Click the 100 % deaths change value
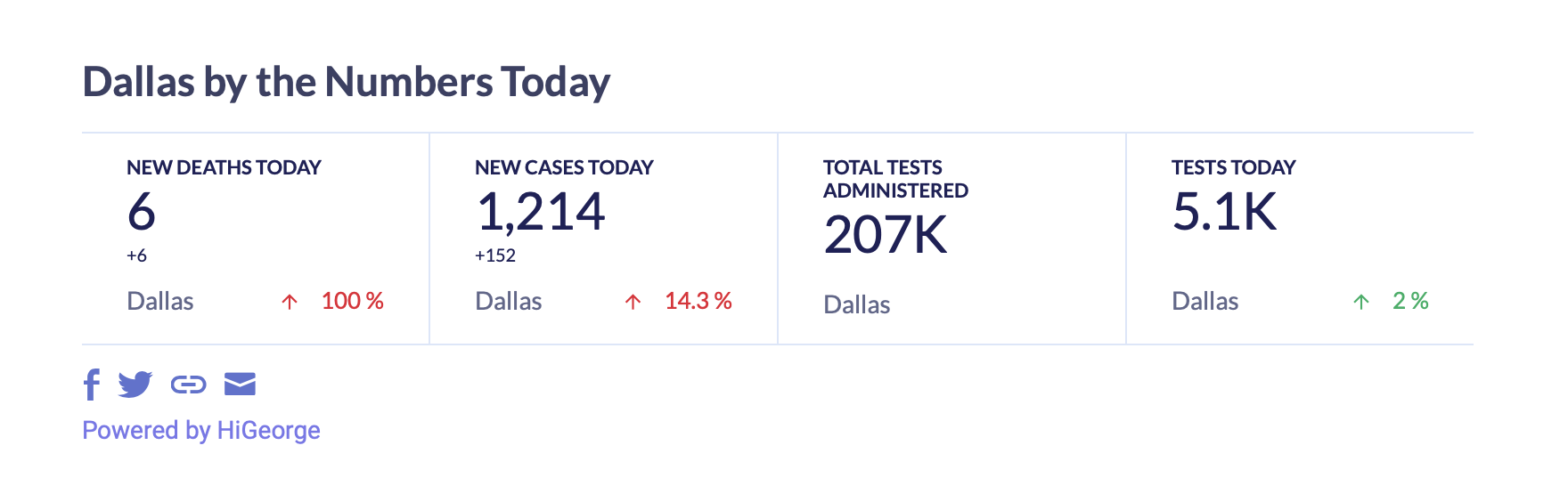The width and height of the screenshot is (1568, 486). pos(352,301)
